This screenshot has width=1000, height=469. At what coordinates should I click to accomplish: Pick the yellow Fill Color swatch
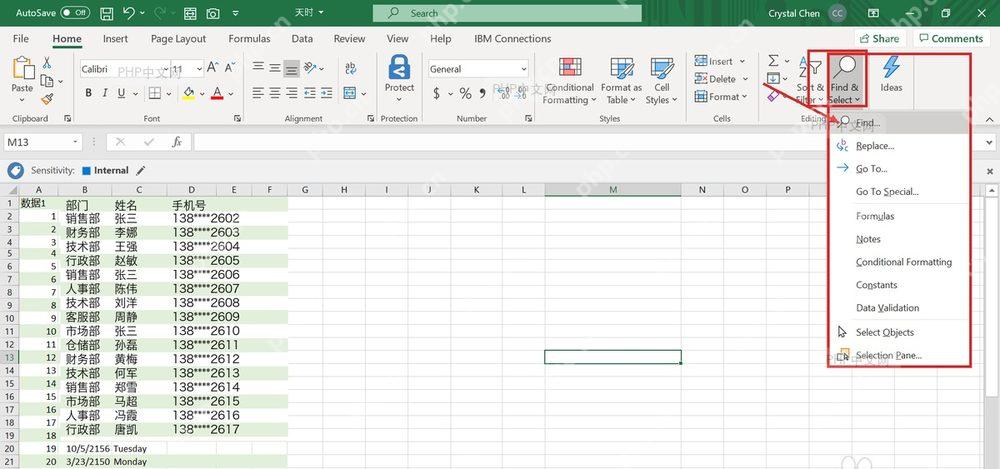(188, 93)
